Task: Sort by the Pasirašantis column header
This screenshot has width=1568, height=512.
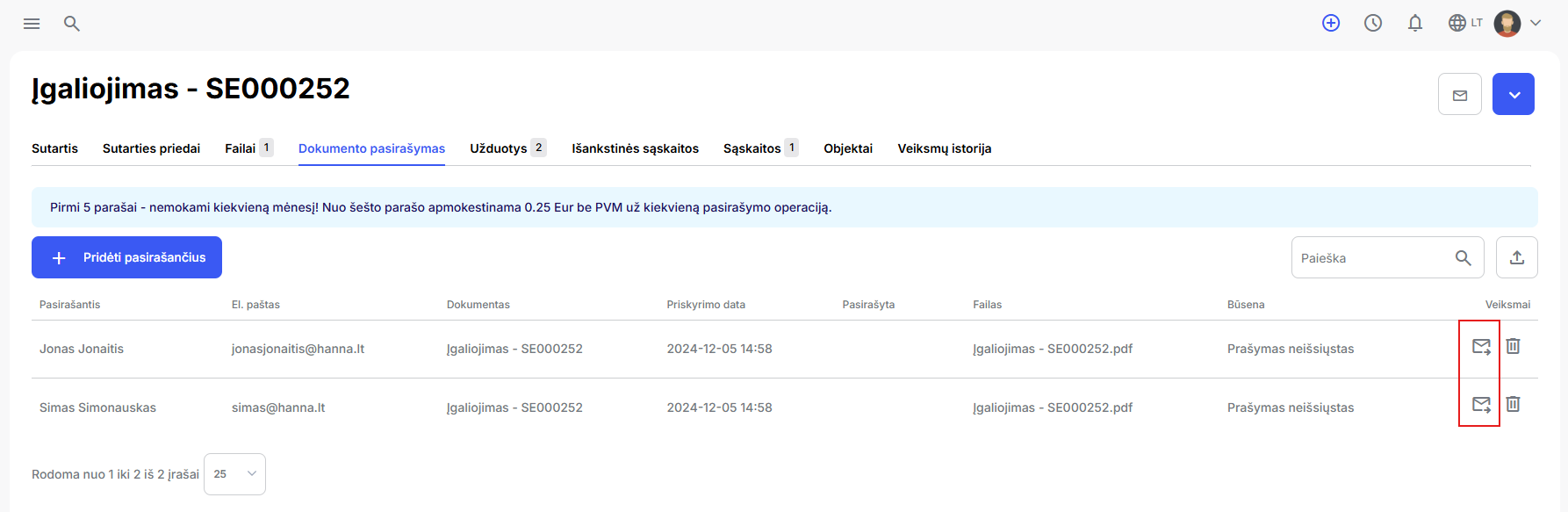Action: (x=69, y=305)
